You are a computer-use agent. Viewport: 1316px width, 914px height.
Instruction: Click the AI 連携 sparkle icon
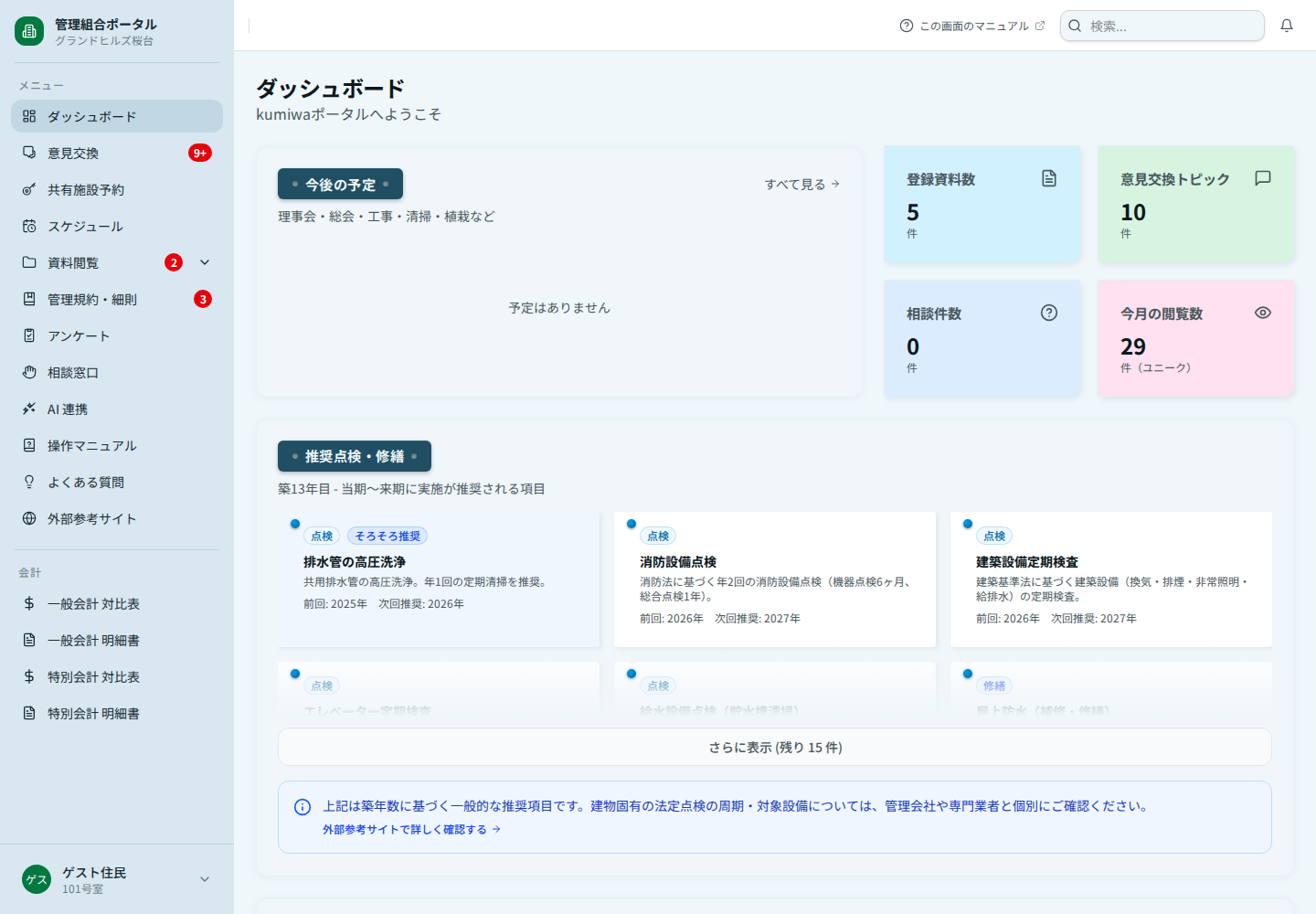point(29,409)
